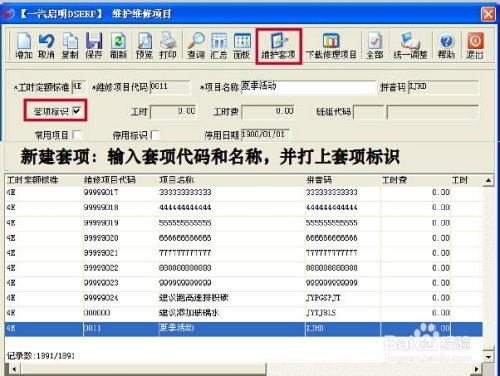500x376 pixels.
Task: Uncheck the 套项标识 checkbox
Action: (x=77, y=111)
